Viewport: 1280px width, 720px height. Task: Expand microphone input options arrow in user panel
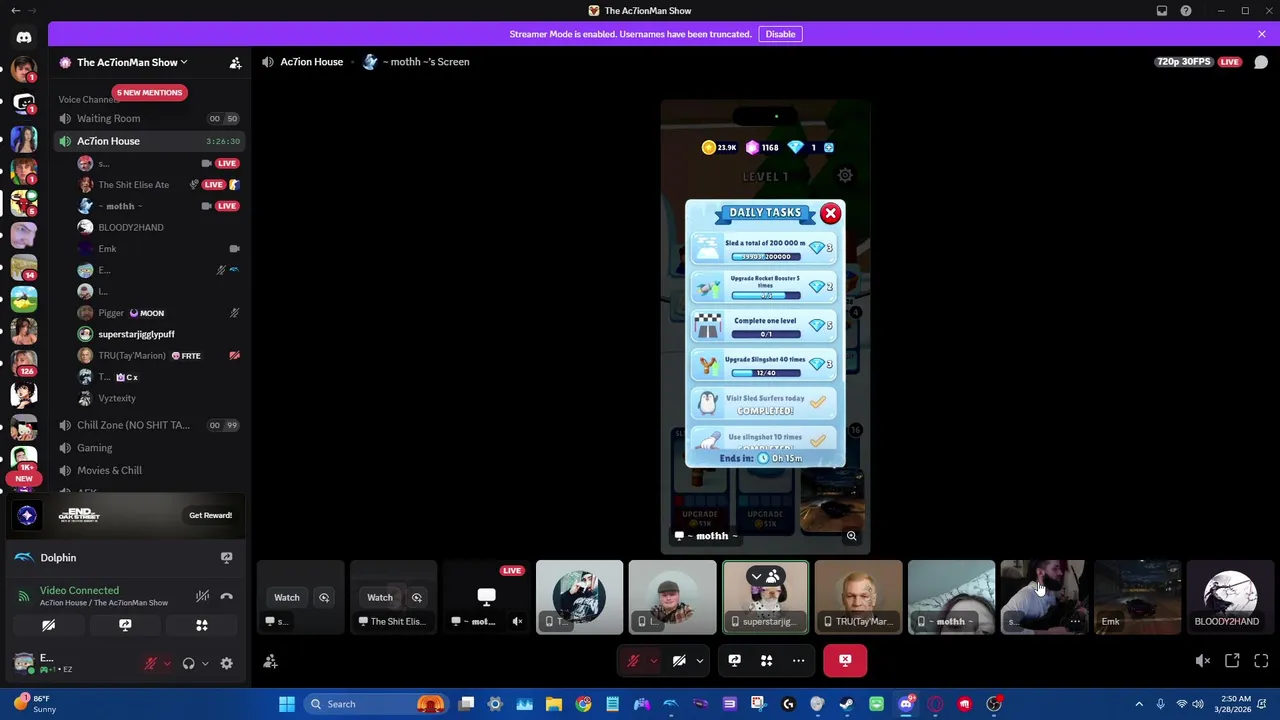tap(166, 663)
